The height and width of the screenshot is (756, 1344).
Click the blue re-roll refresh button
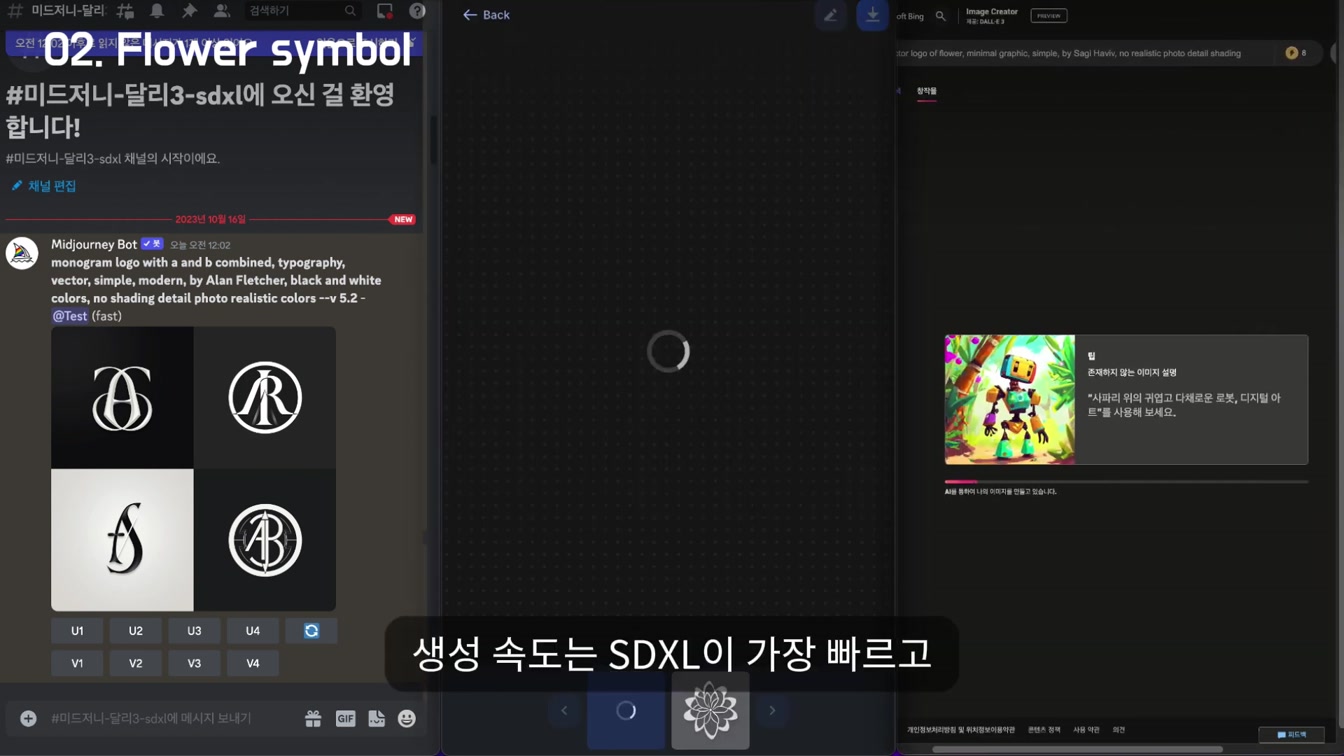pos(311,631)
